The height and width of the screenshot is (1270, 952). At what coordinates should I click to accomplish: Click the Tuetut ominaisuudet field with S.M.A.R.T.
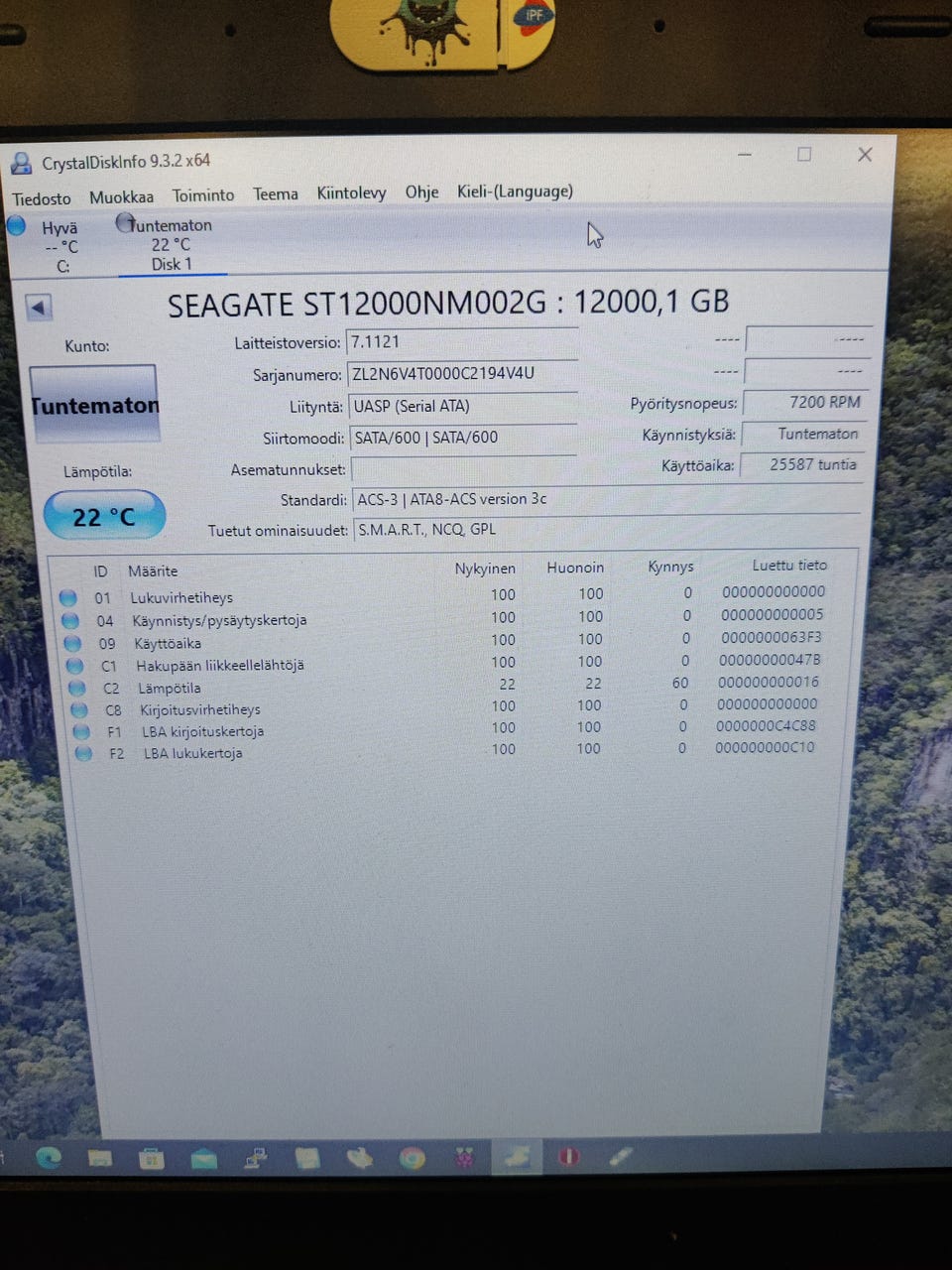[x=607, y=530]
